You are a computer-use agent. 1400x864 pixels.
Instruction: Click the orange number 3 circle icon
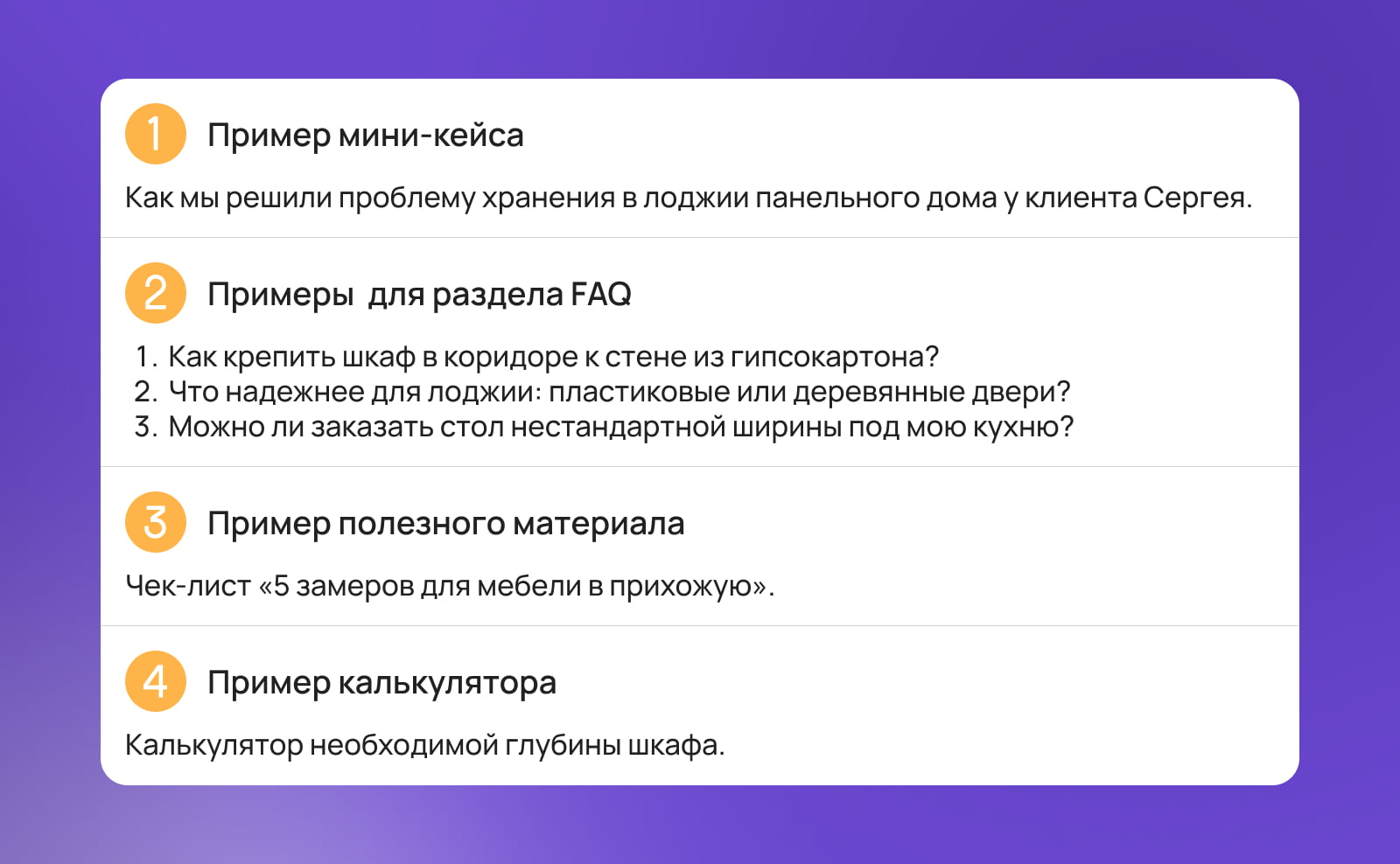tap(155, 523)
